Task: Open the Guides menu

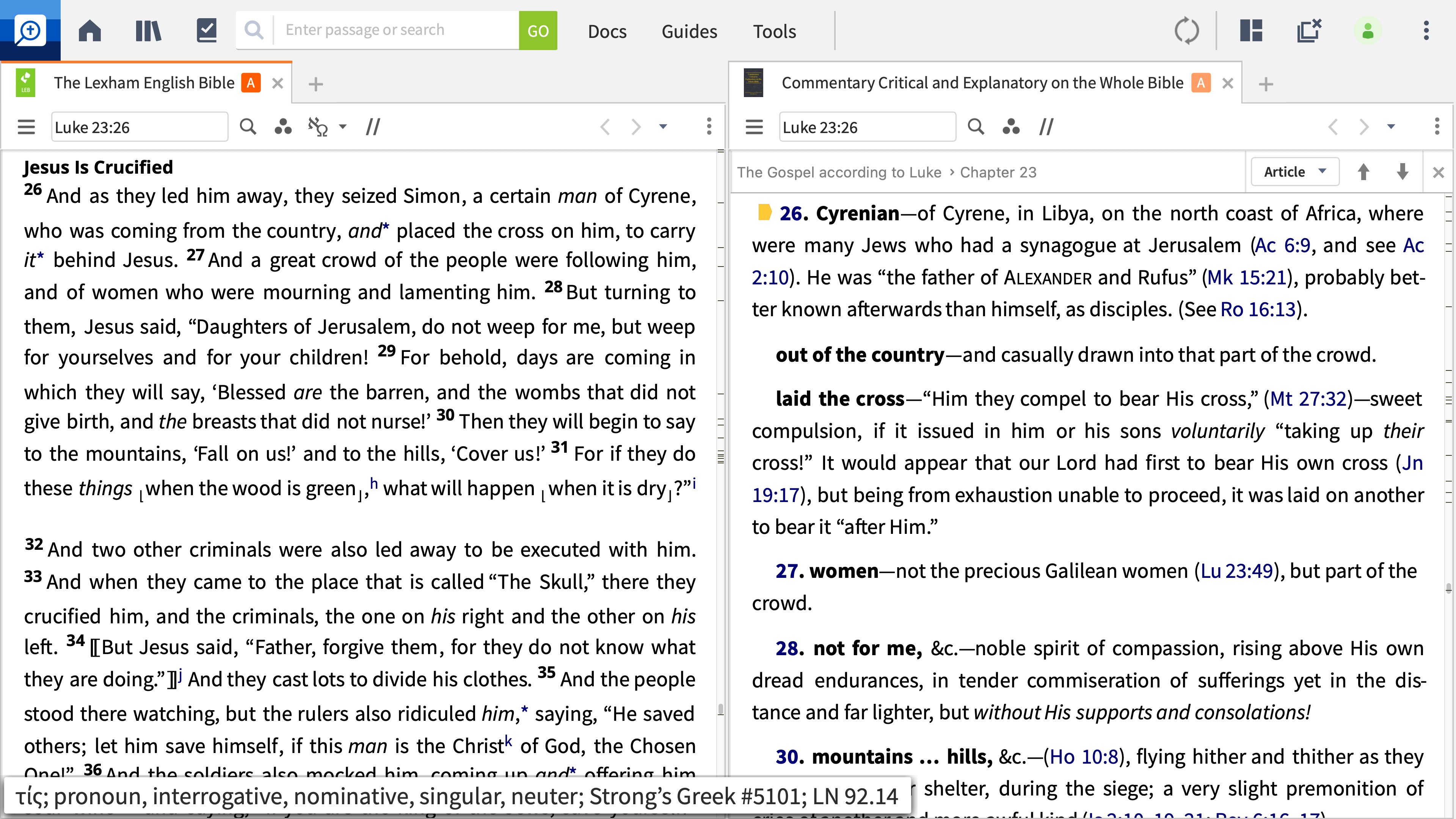Action: pyautogui.click(x=689, y=31)
